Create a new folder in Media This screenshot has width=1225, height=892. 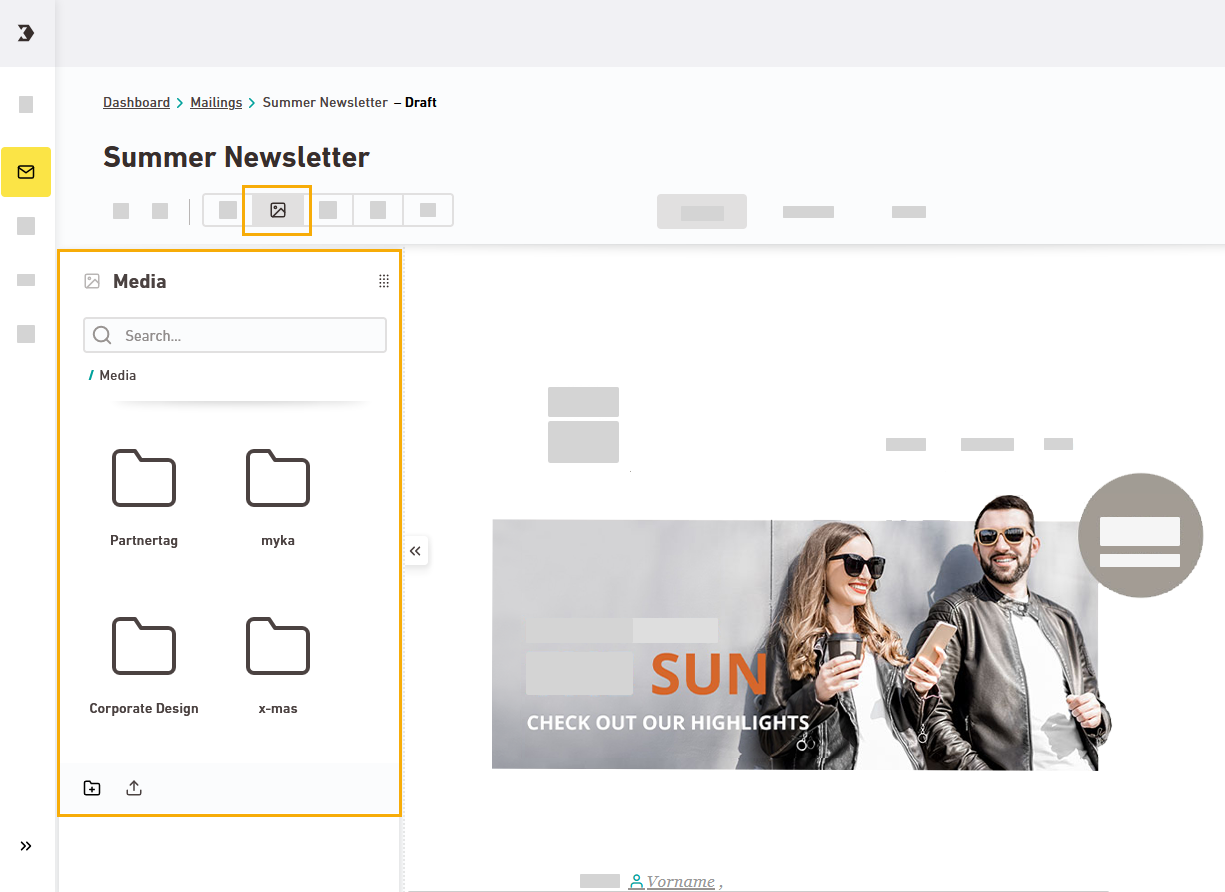[92, 788]
